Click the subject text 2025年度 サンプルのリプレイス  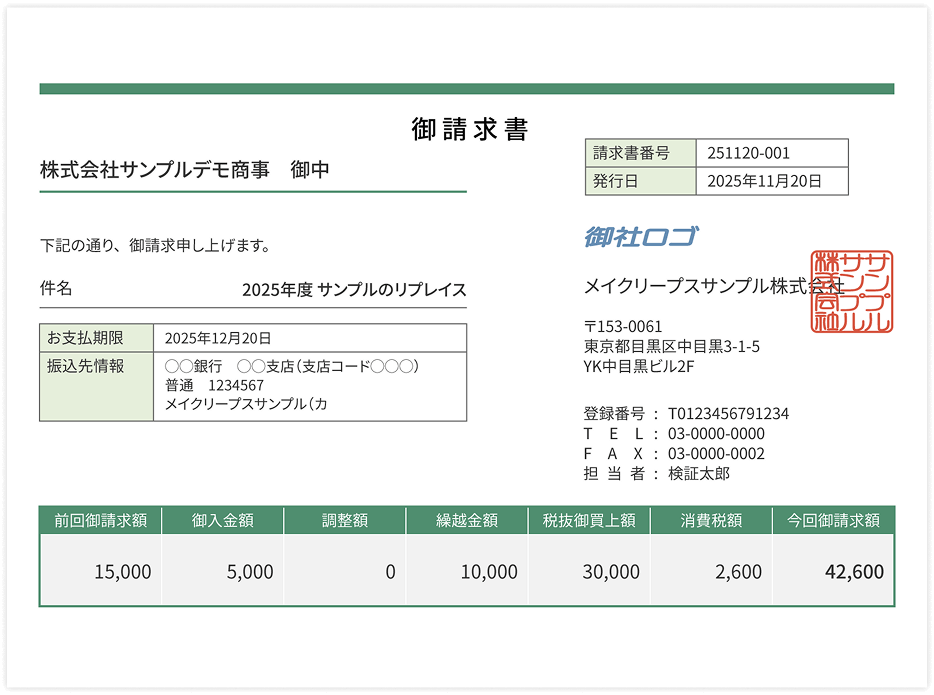[354, 290]
